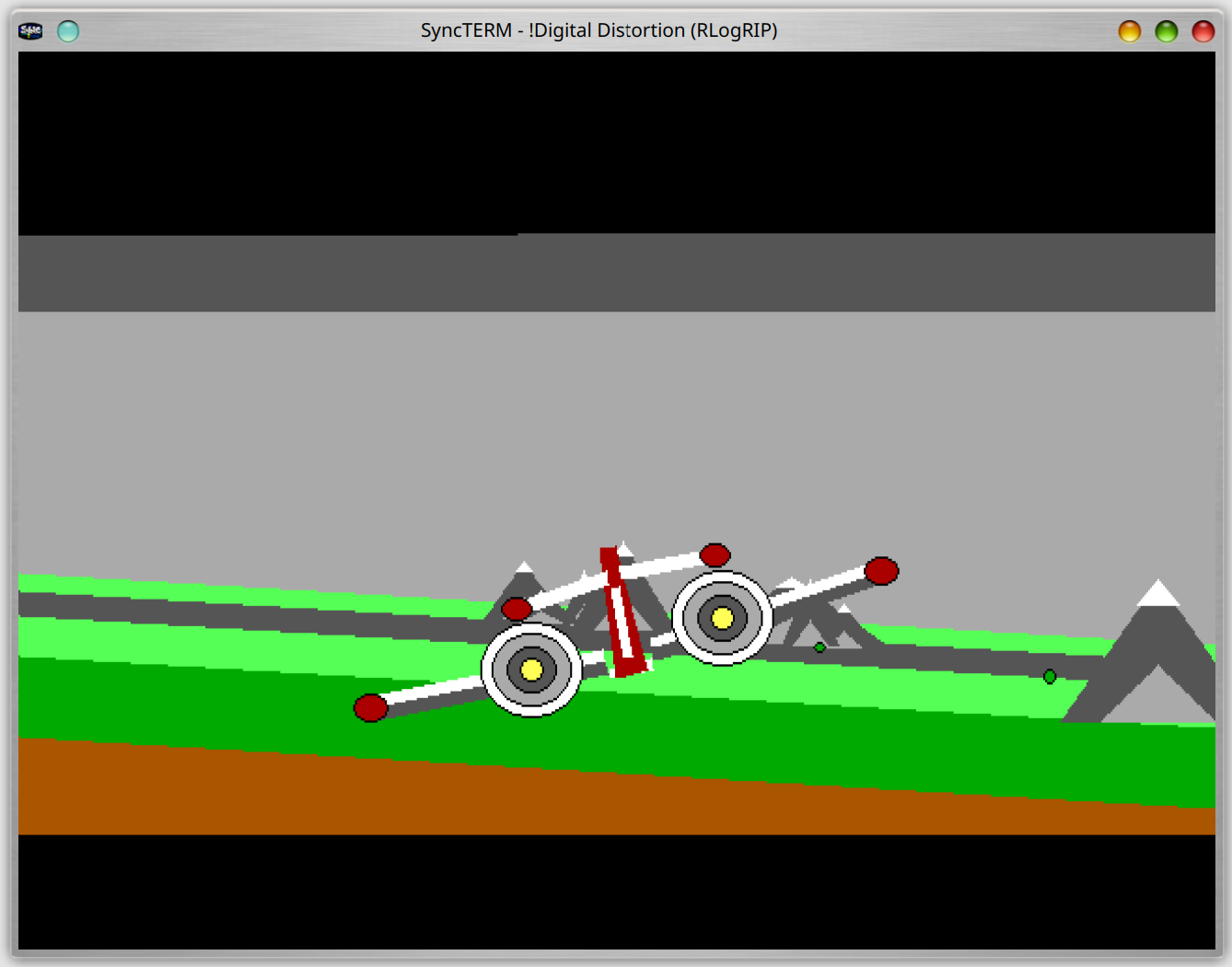
Task: Click the red ball atop the upper rod
Action: (715, 554)
